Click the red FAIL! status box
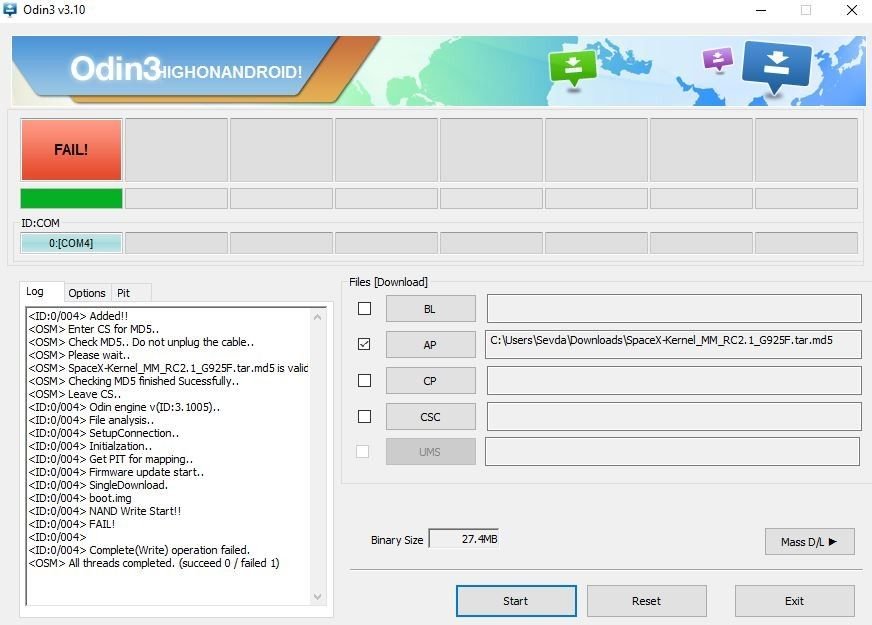 (71, 150)
